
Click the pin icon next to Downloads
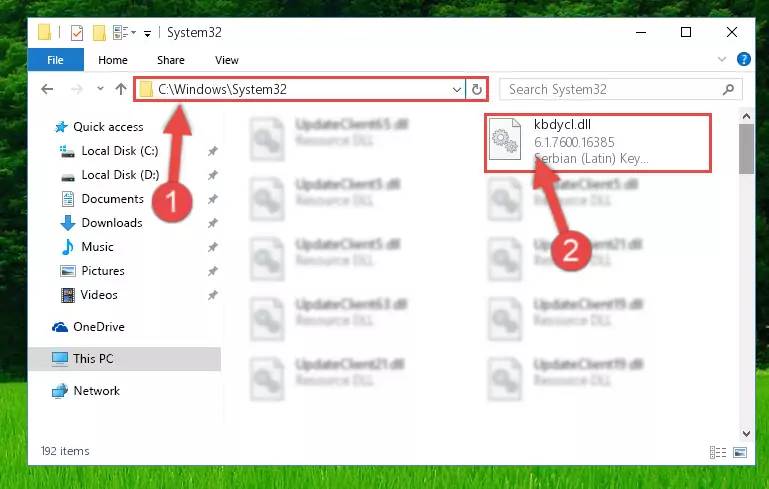click(x=212, y=224)
